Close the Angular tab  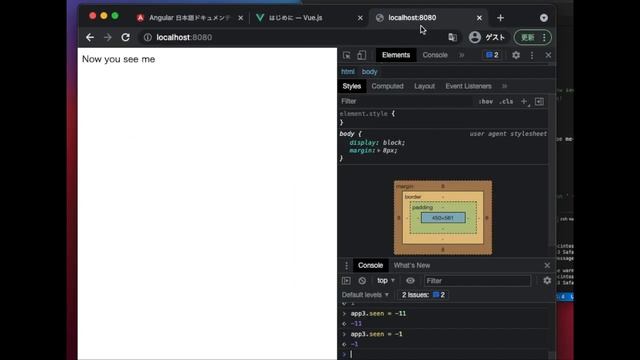tap(240, 18)
